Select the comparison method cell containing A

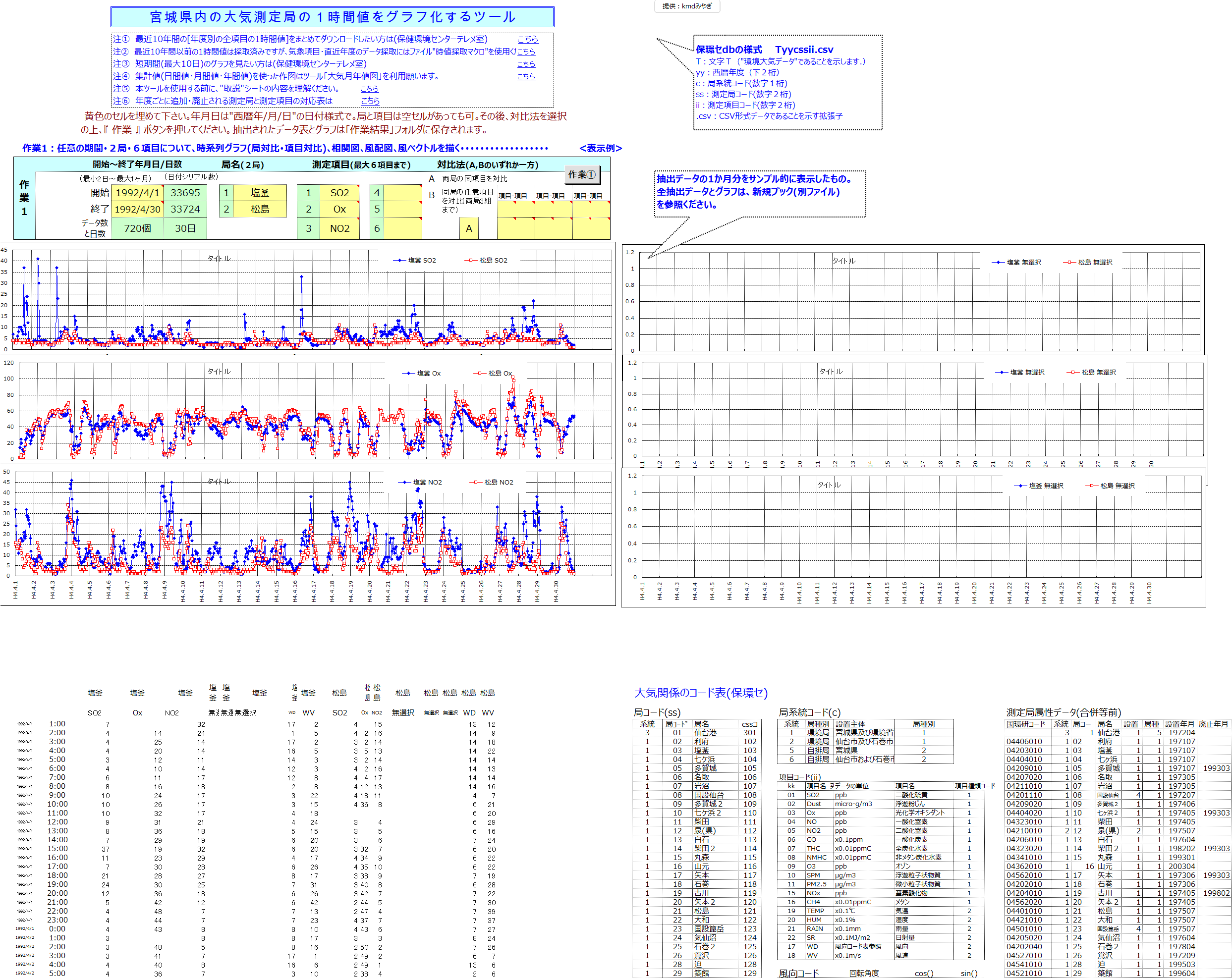point(469,228)
